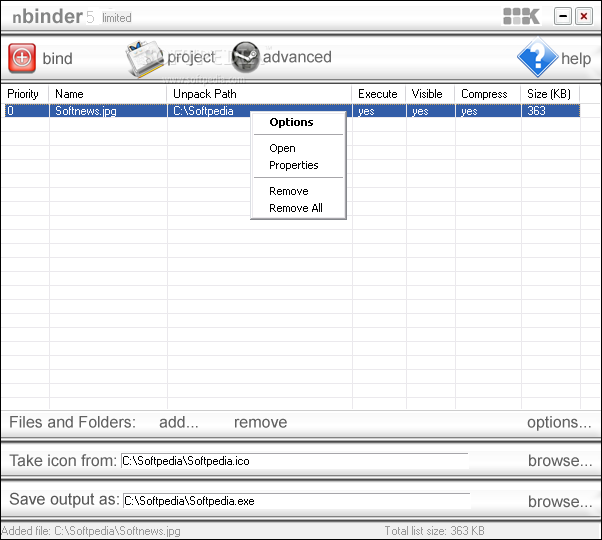The image size is (602, 540).
Task: Sort by the Priority column header
Action: click(23, 94)
